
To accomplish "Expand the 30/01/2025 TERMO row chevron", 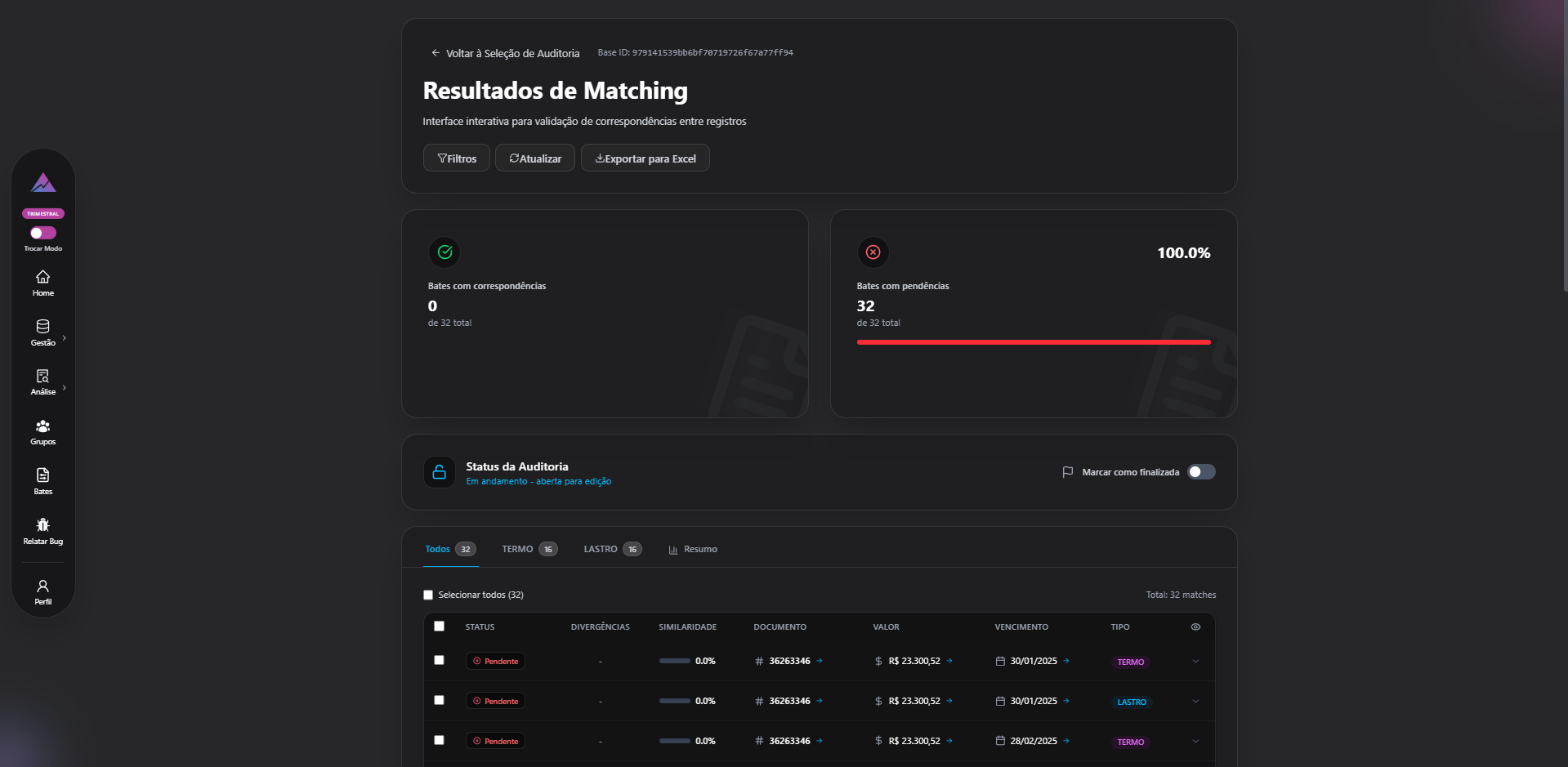I will [x=1195, y=662].
